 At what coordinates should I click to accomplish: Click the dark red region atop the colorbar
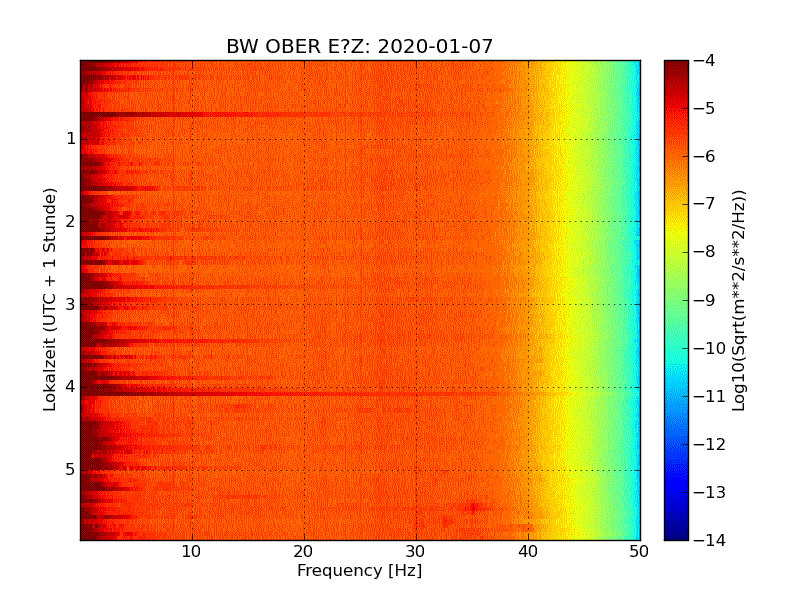[x=677, y=71]
